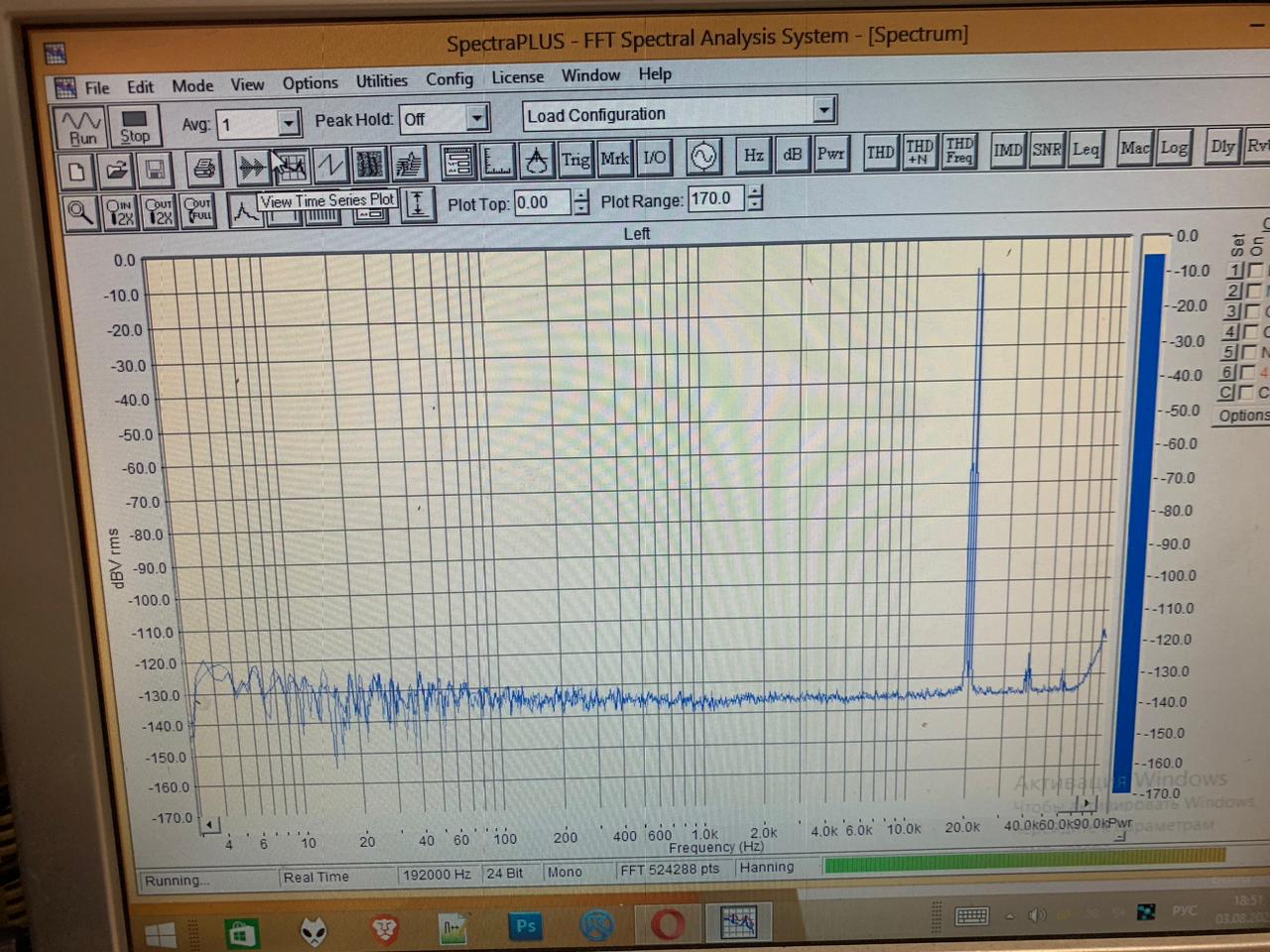The image size is (1270, 952).
Task: Click the Plot Range value field
Action: 716,198
